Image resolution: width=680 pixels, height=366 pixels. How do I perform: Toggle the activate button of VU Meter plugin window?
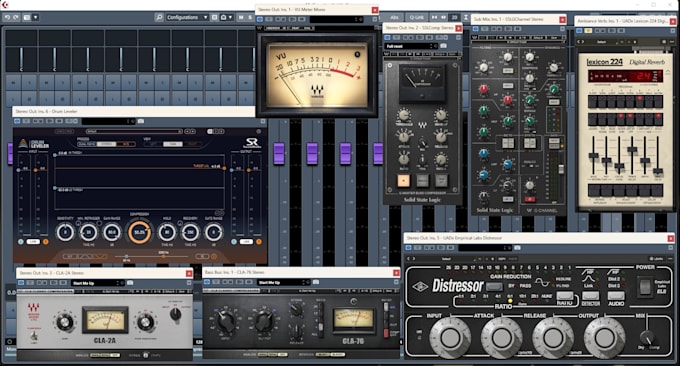pos(260,19)
